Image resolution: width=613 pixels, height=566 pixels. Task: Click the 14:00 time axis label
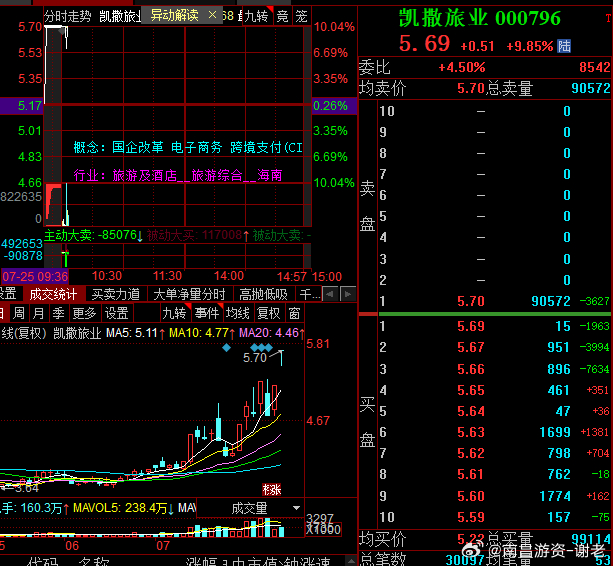[x=229, y=276]
